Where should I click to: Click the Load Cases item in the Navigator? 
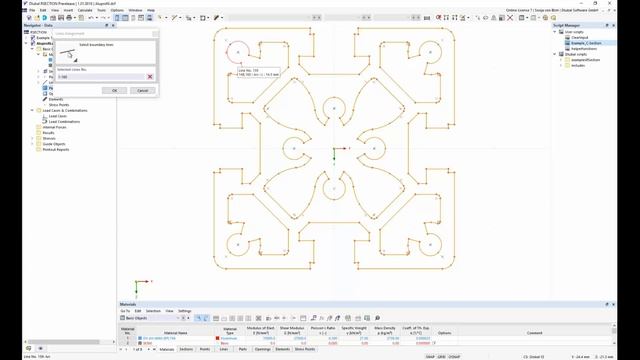coord(57,116)
